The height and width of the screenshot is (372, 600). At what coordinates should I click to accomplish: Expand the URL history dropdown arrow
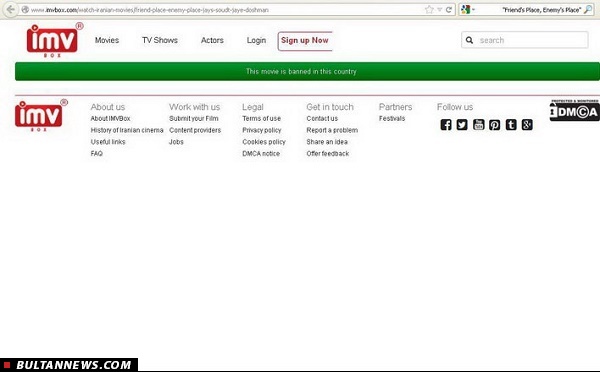[440, 10]
